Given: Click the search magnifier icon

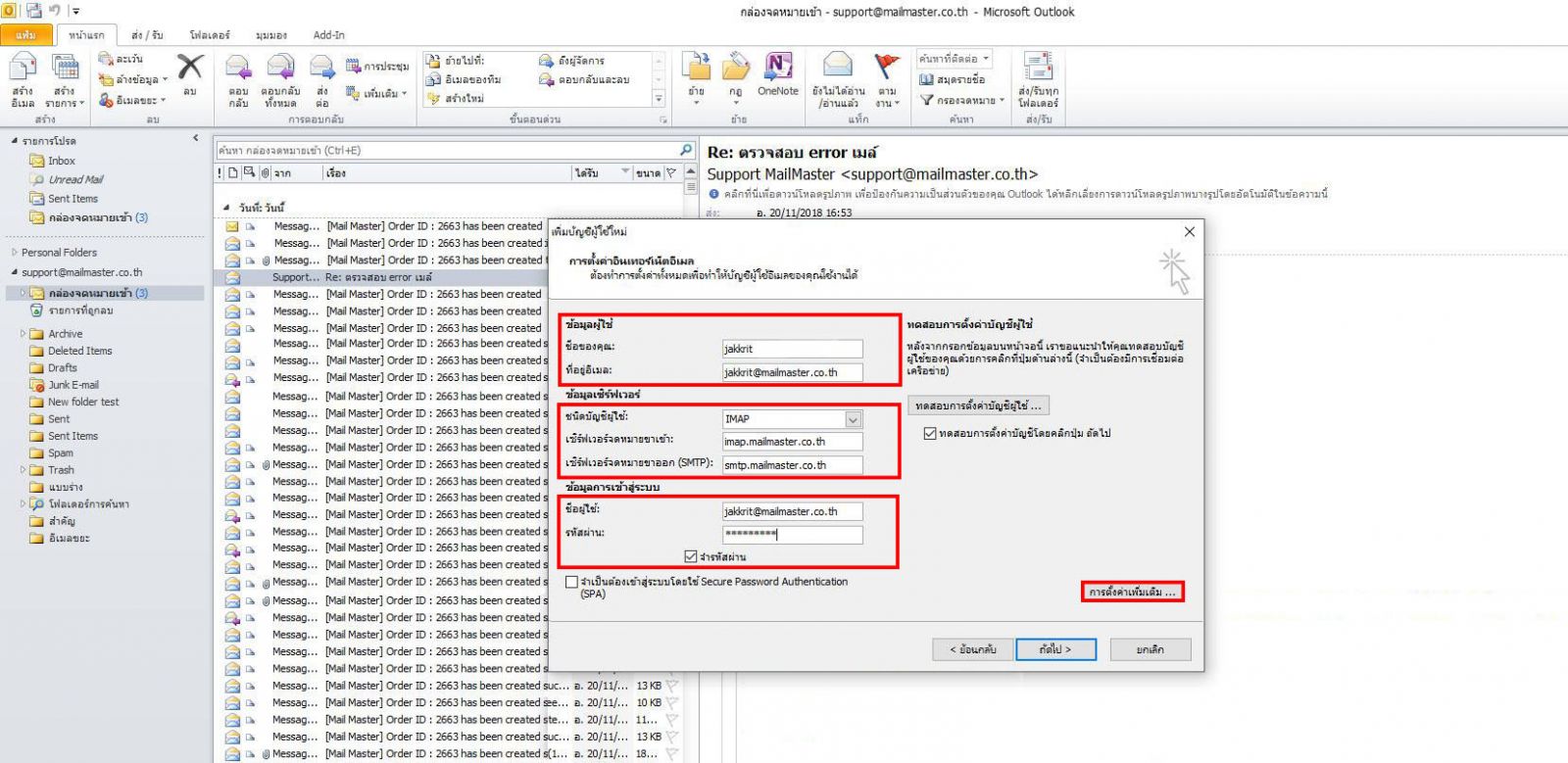Looking at the screenshot, I should click(x=686, y=150).
